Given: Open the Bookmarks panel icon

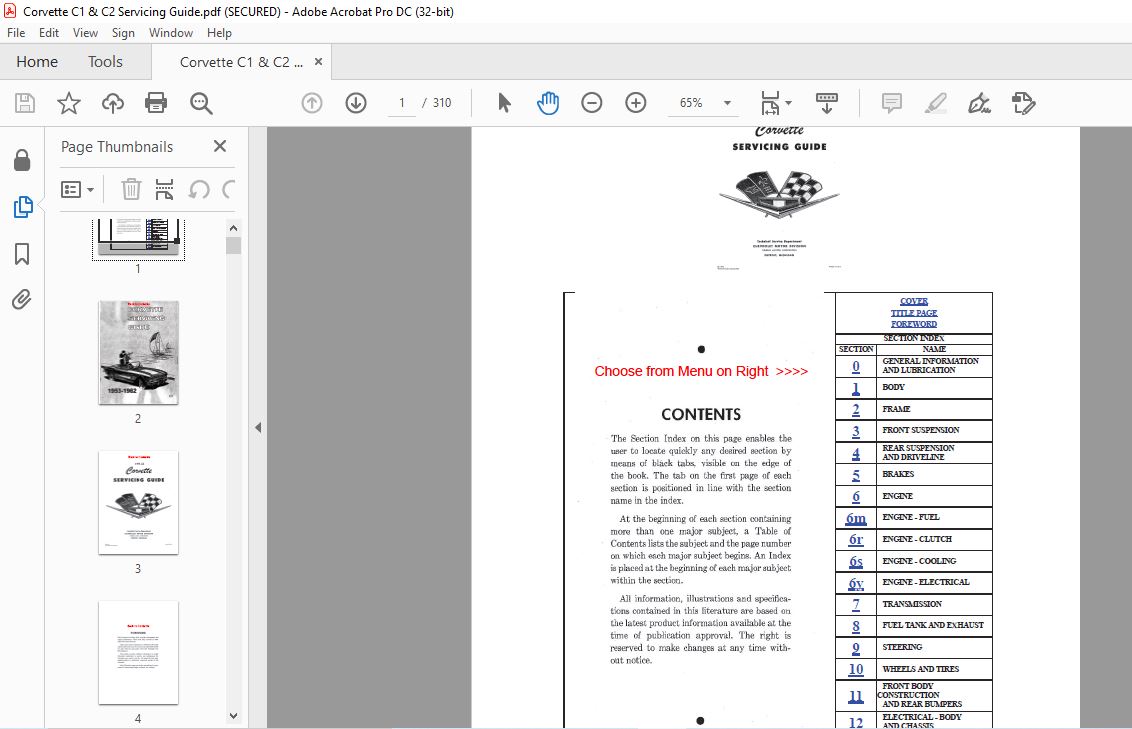Looking at the screenshot, I should [22, 253].
